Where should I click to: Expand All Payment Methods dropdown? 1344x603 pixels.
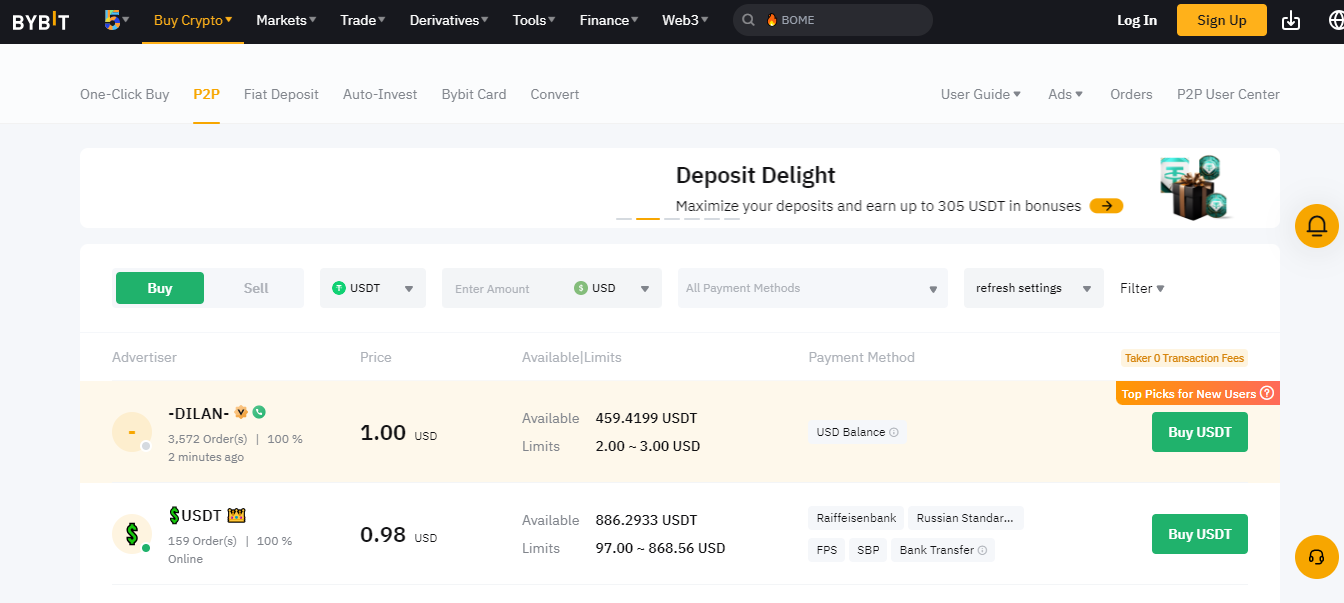point(813,288)
